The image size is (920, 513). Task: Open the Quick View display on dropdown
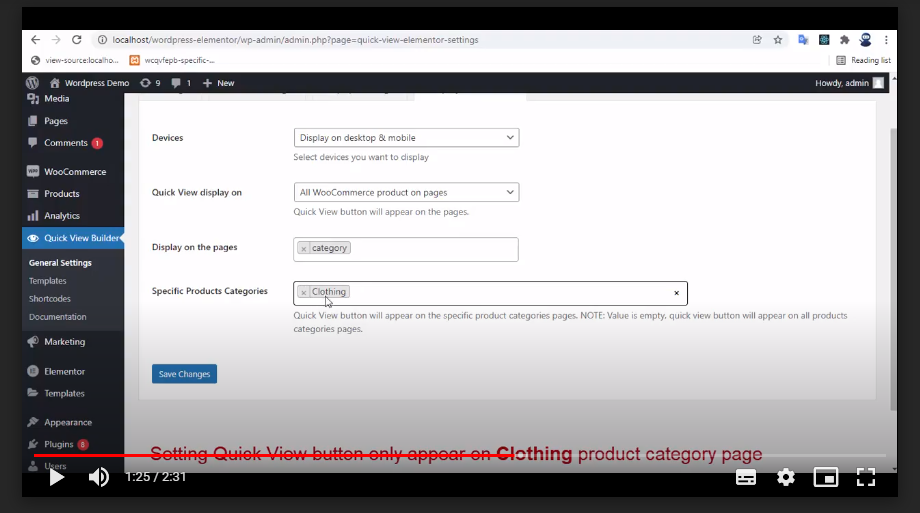click(406, 192)
